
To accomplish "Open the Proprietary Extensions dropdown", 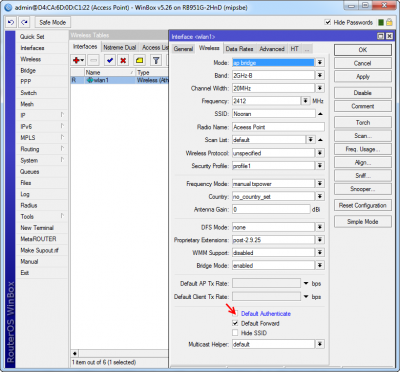I will [320, 240].
